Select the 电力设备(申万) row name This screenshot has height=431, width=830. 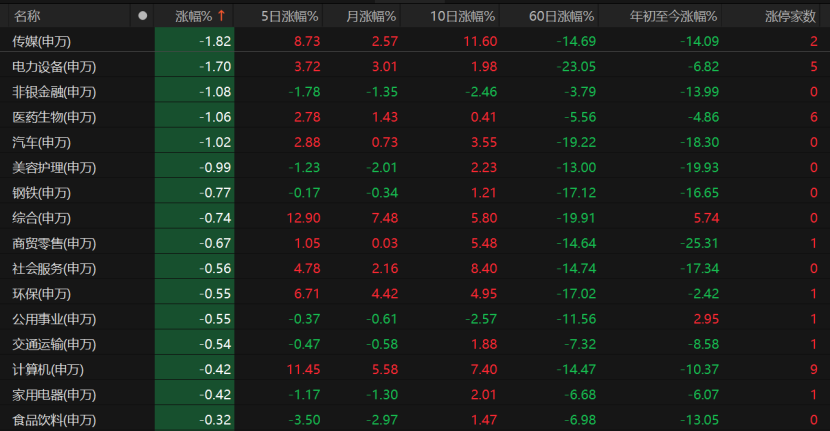(x=54, y=67)
